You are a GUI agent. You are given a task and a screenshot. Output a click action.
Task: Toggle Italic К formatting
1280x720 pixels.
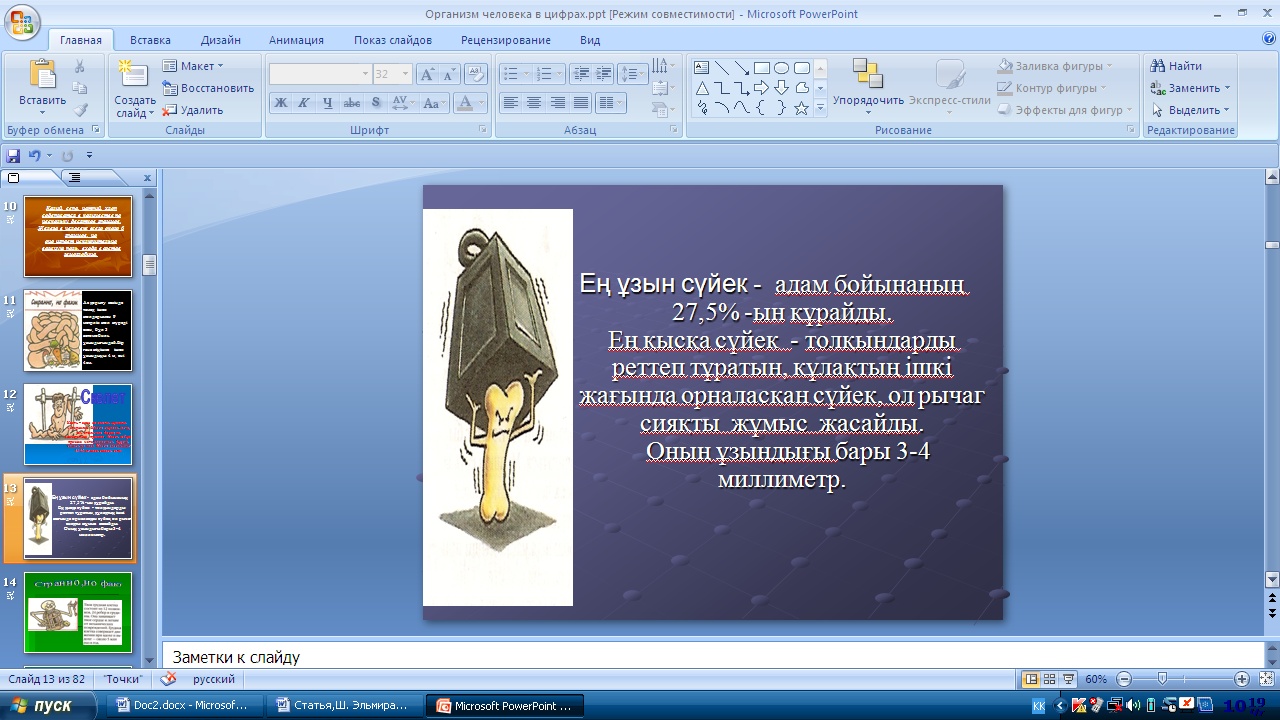point(303,103)
